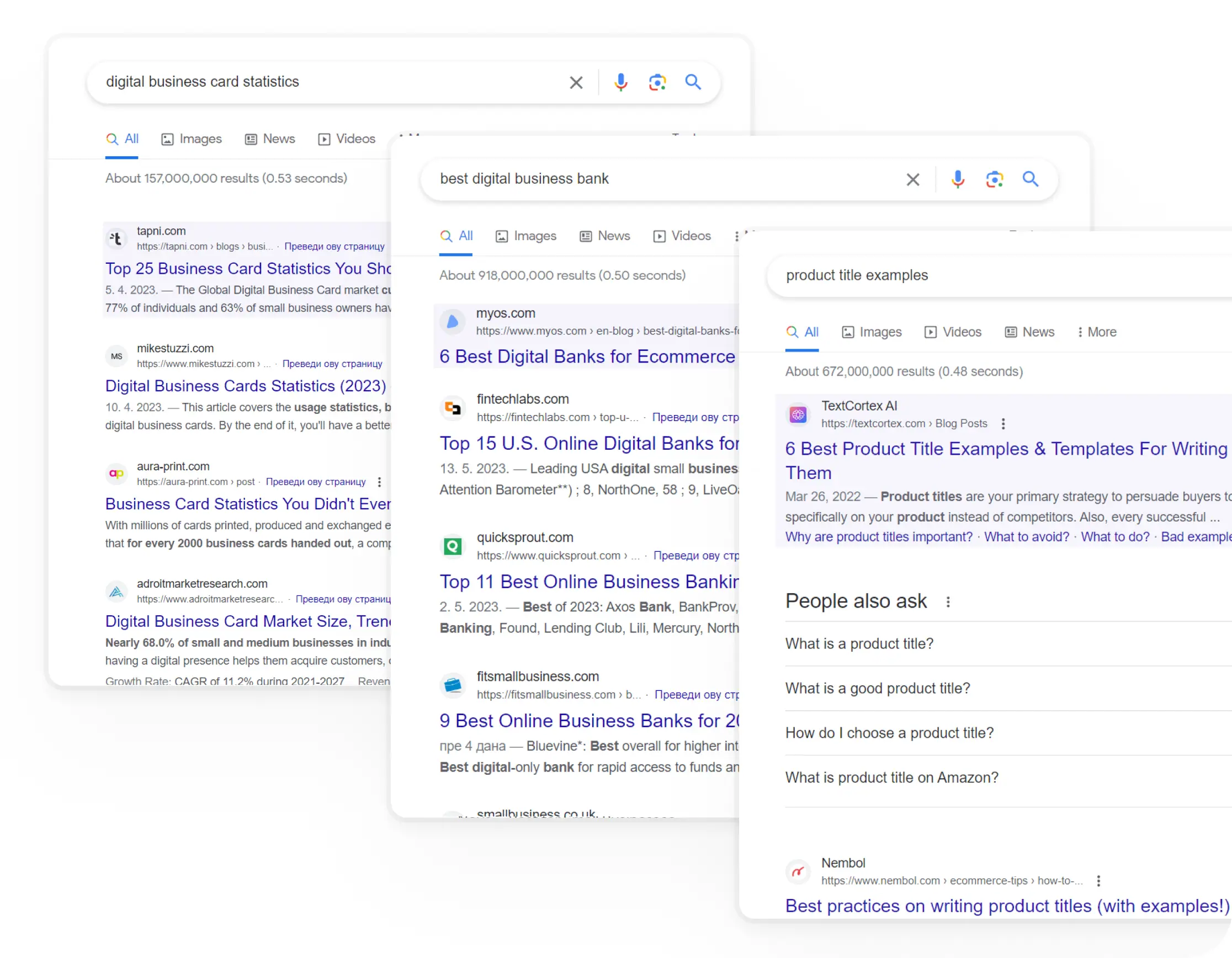This screenshot has height=958, width=1232.
Task: Click Google Lens icon in business bank search
Action: tap(994, 179)
